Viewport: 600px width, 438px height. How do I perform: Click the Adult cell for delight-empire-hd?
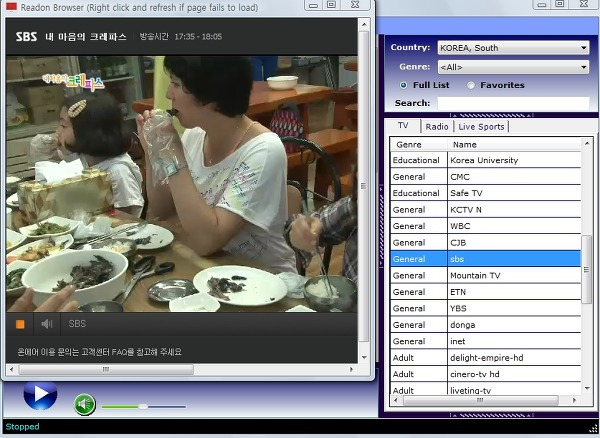point(419,358)
